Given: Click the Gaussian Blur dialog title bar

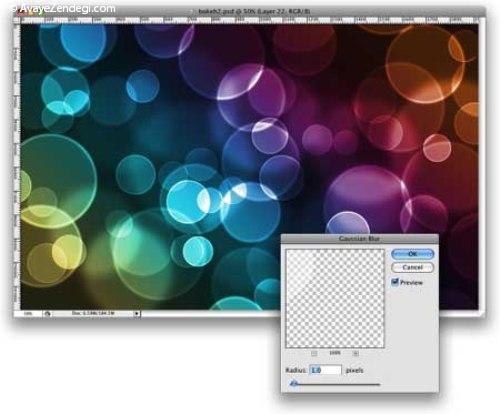Looking at the screenshot, I should [x=359, y=239].
